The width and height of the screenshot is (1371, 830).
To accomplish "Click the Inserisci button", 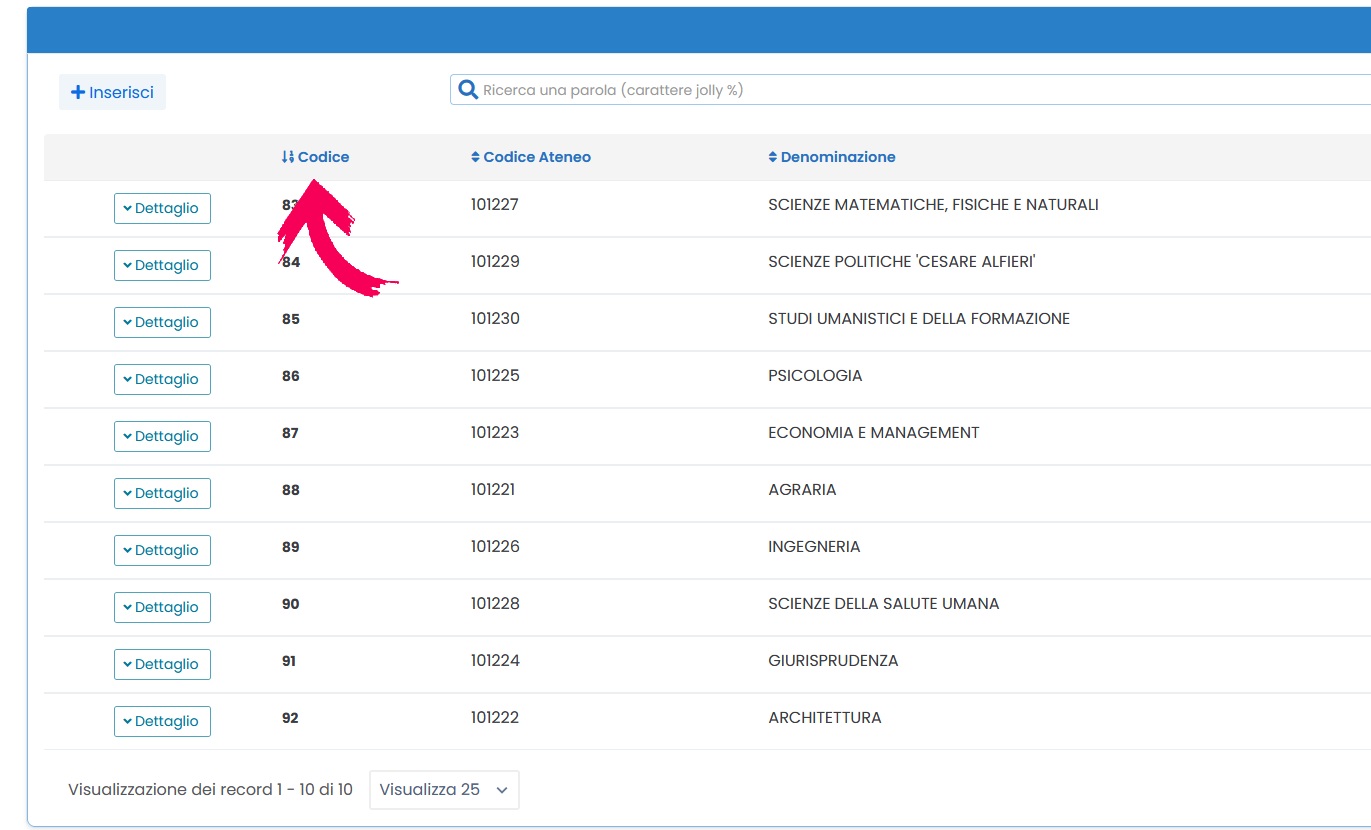I will (112, 92).
